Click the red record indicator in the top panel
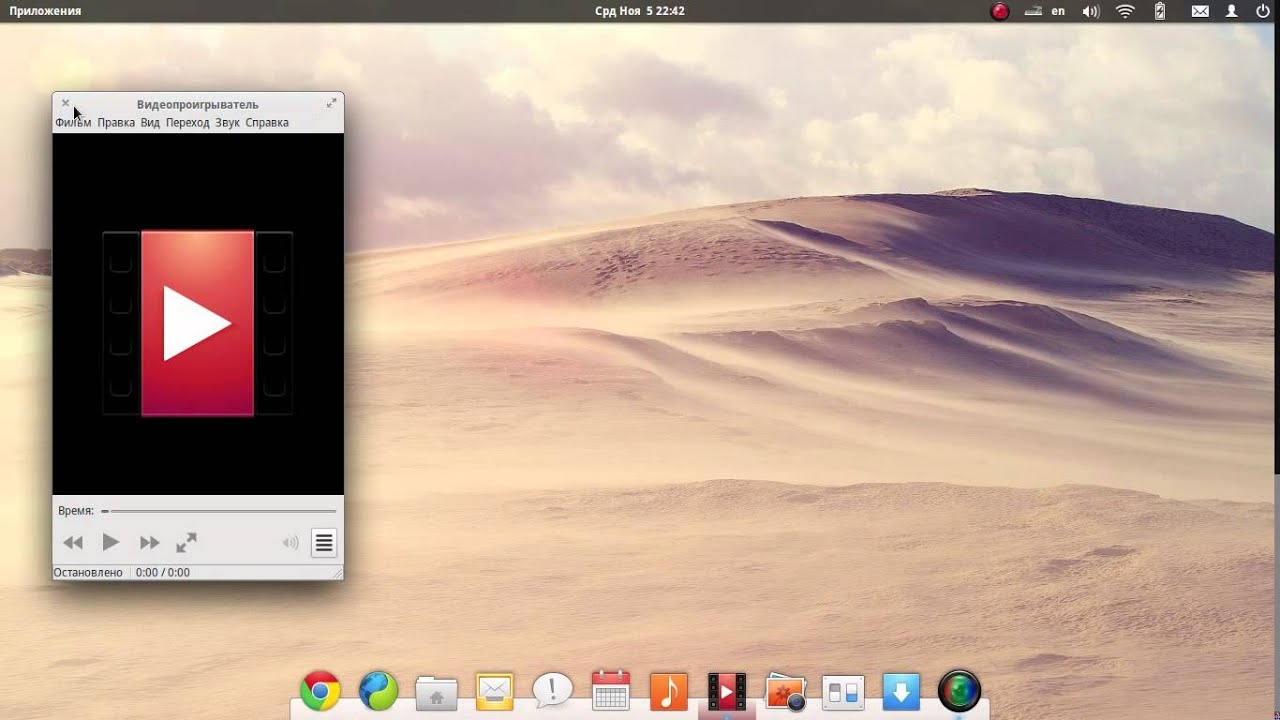1280x720 pixels. [x=999, y=11]
